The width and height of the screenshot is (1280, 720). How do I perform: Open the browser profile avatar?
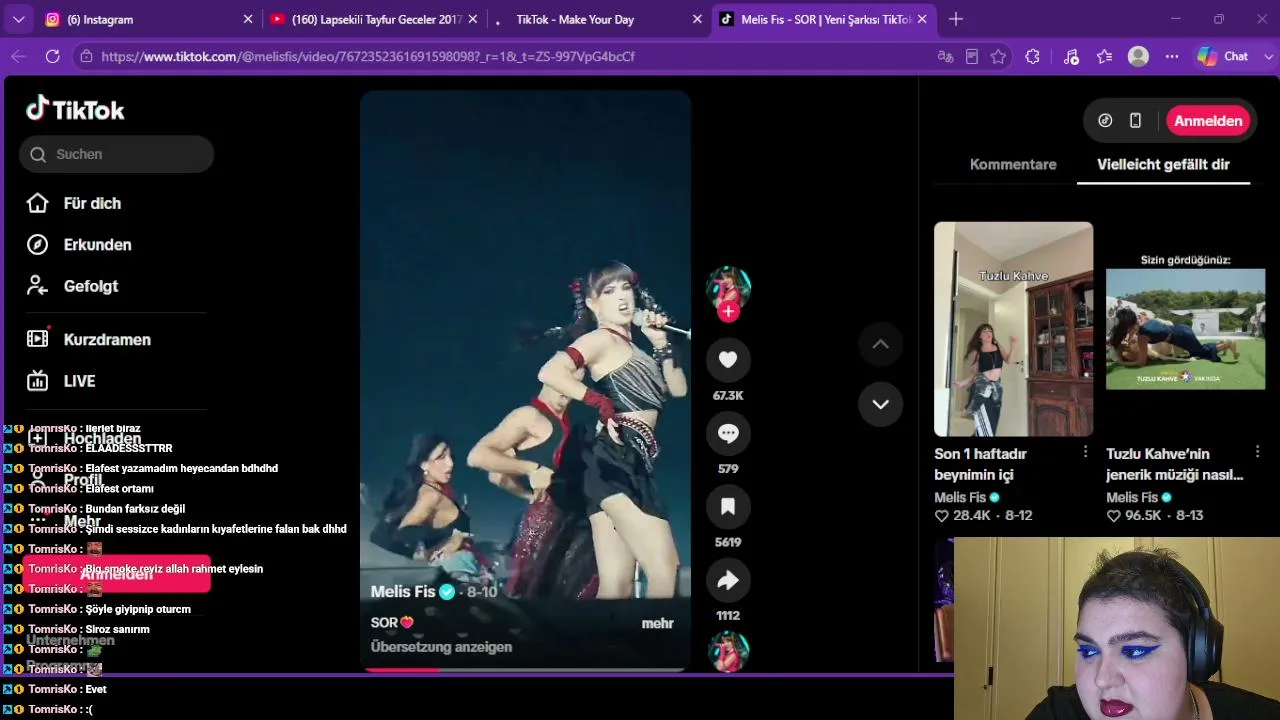click(x=1138, y=57)
